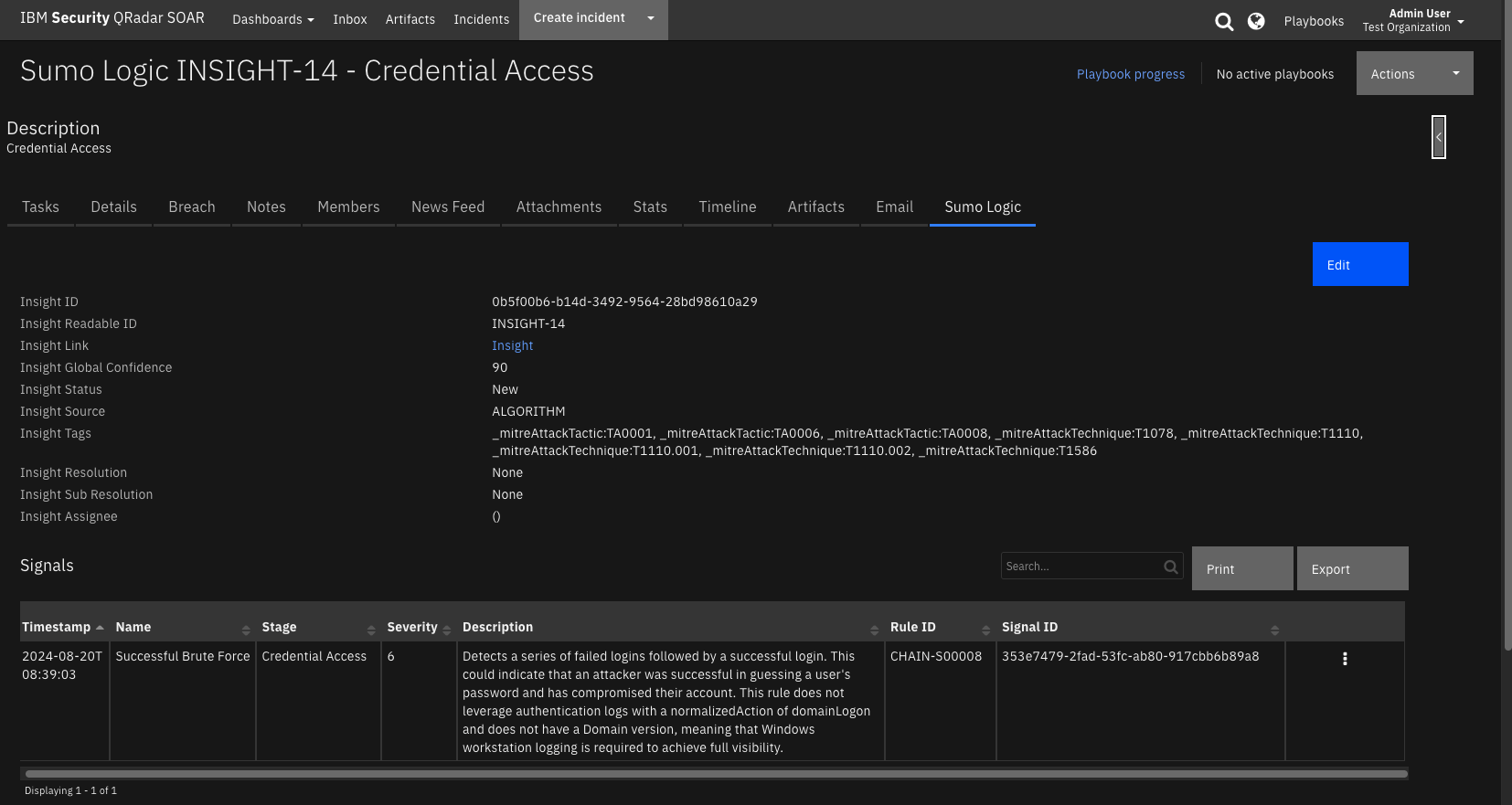Screen dimensions: 1512x805
Task: Switch to the Members tab
Action: (348, 207)
